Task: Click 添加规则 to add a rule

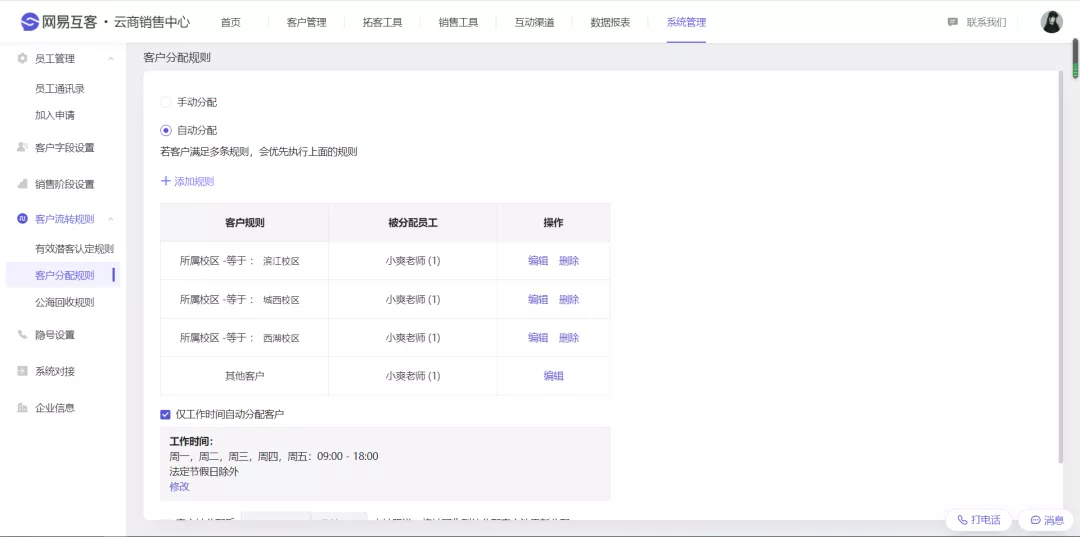Action: pos(194,182)
